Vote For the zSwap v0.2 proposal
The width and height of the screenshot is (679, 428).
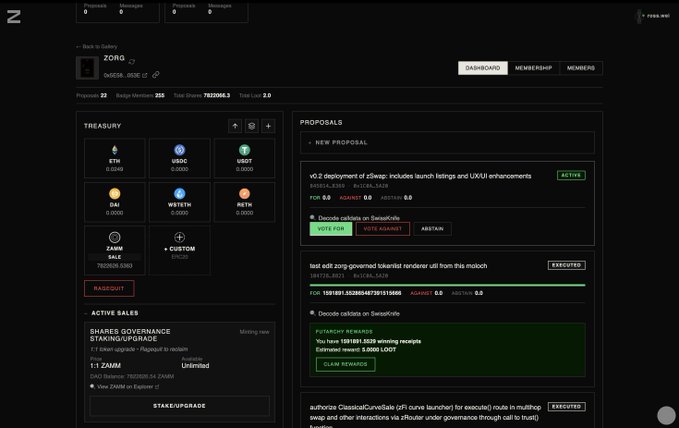[331, 229]
